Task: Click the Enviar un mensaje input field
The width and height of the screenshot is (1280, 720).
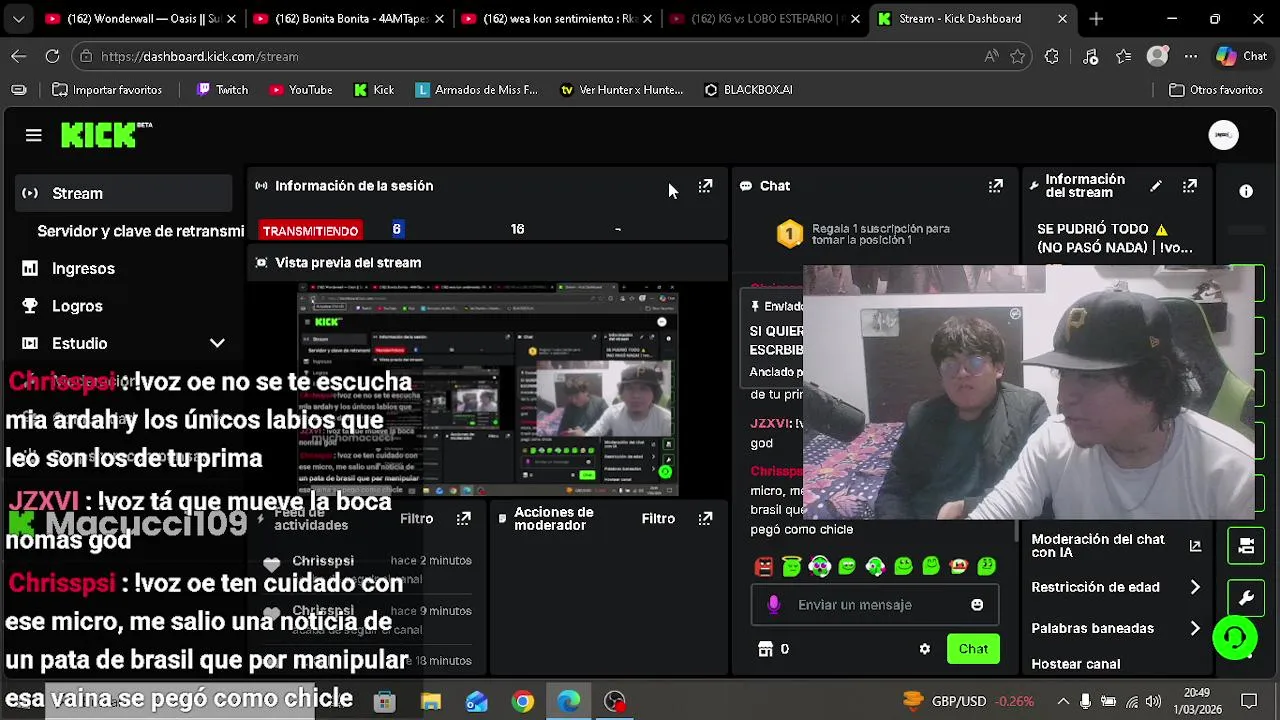Action: pyautogui.click(x=874, y=604)
